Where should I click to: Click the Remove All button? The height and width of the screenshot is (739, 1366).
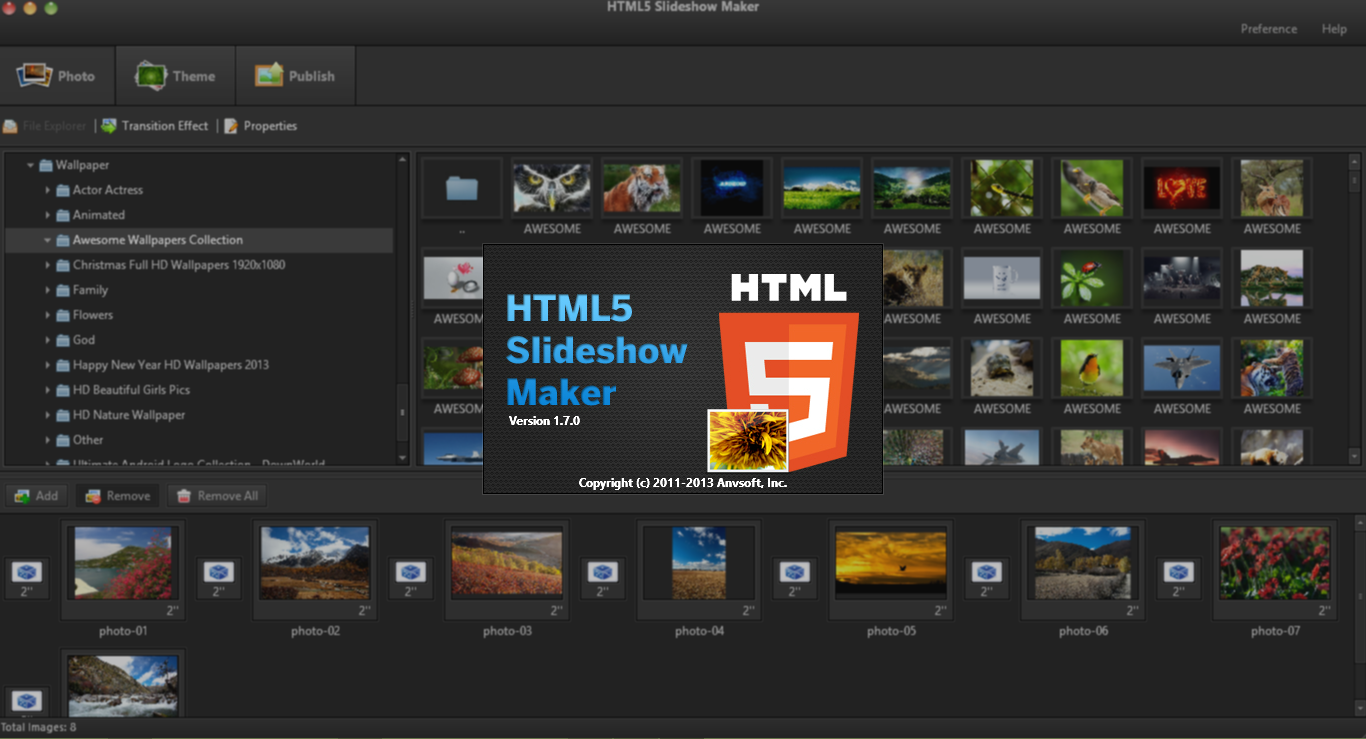[217, 496]
